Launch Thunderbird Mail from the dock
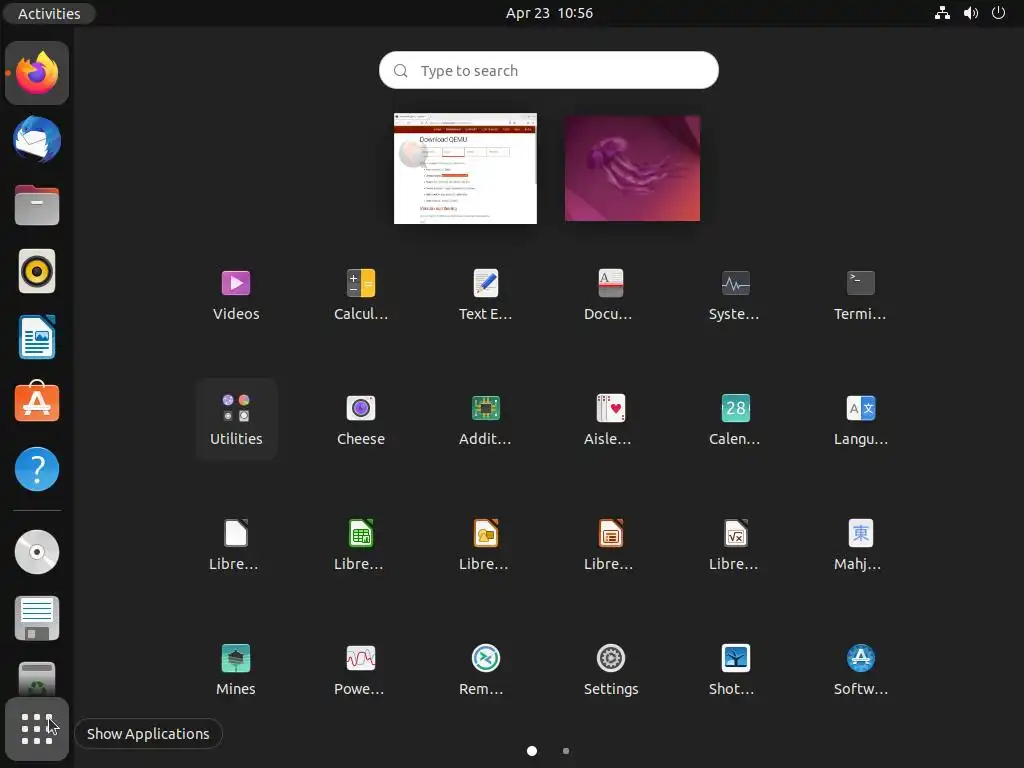The width and height of the screenshot is (1024, 768). pyautogui.click(x=37, y=139)
